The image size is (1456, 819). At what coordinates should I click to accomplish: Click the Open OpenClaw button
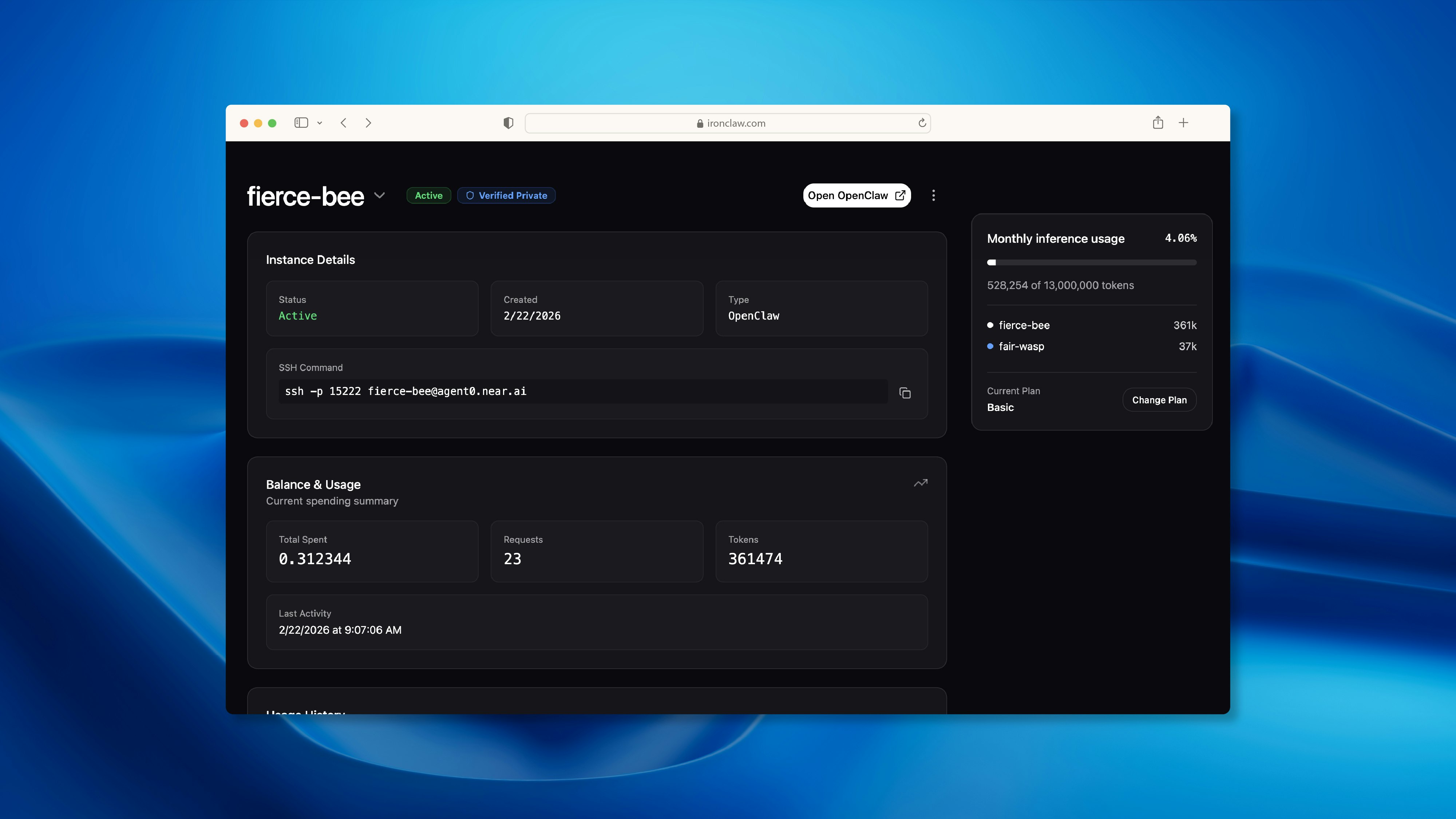[856, 195]
